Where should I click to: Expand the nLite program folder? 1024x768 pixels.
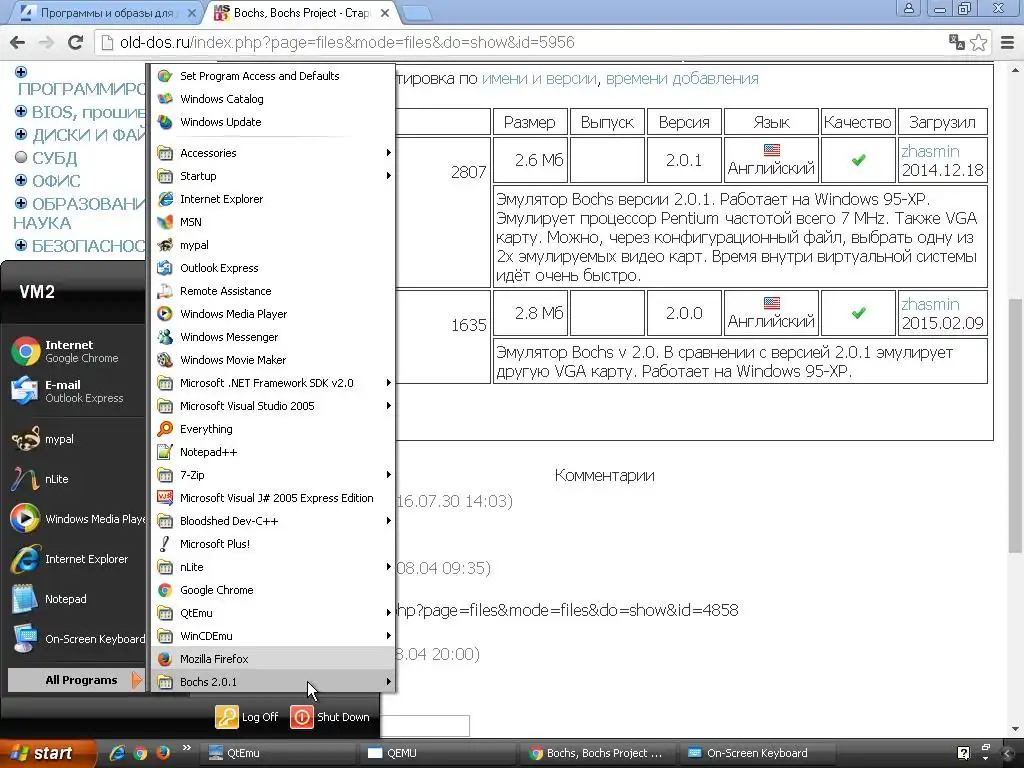tap(273, 567)
